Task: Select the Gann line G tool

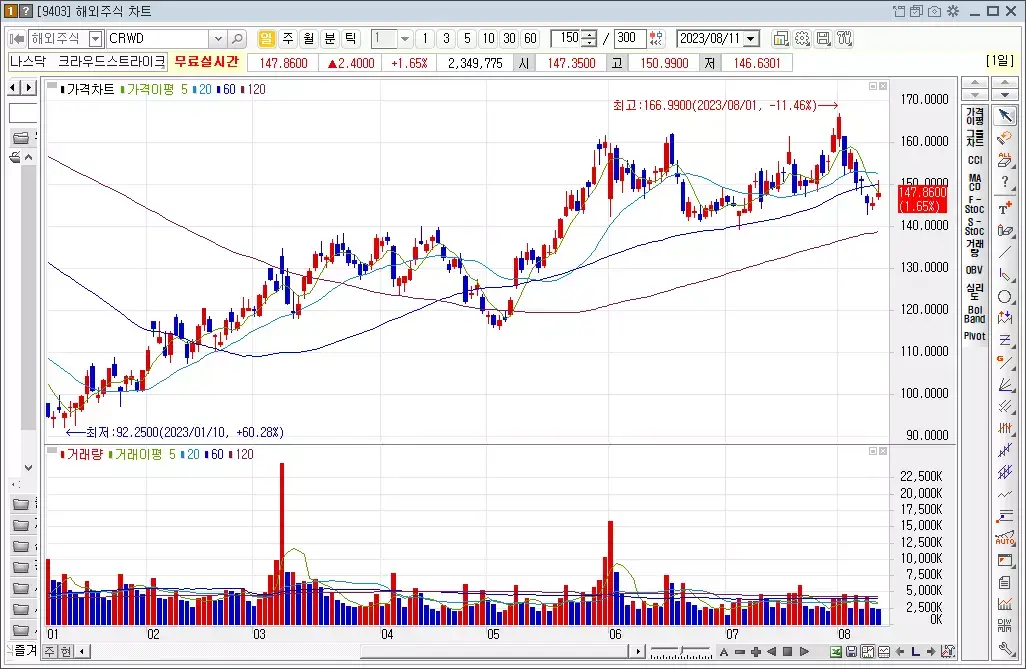Action: 1004,361
